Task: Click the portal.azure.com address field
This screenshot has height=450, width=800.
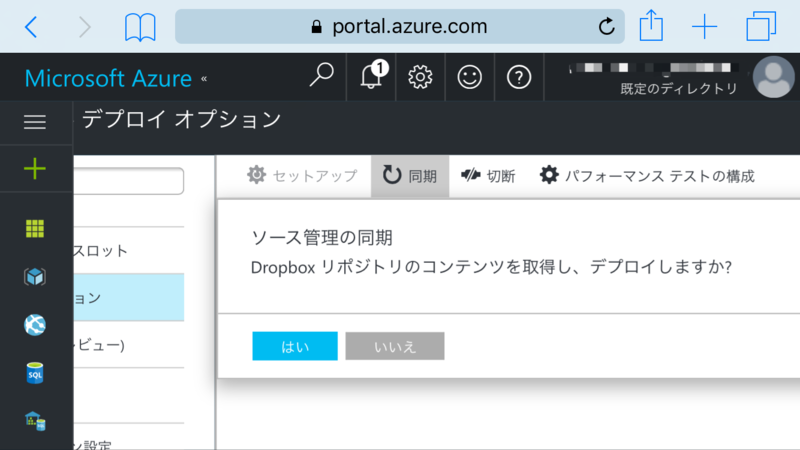Action: pyautogui.click(x=399, y=26)
